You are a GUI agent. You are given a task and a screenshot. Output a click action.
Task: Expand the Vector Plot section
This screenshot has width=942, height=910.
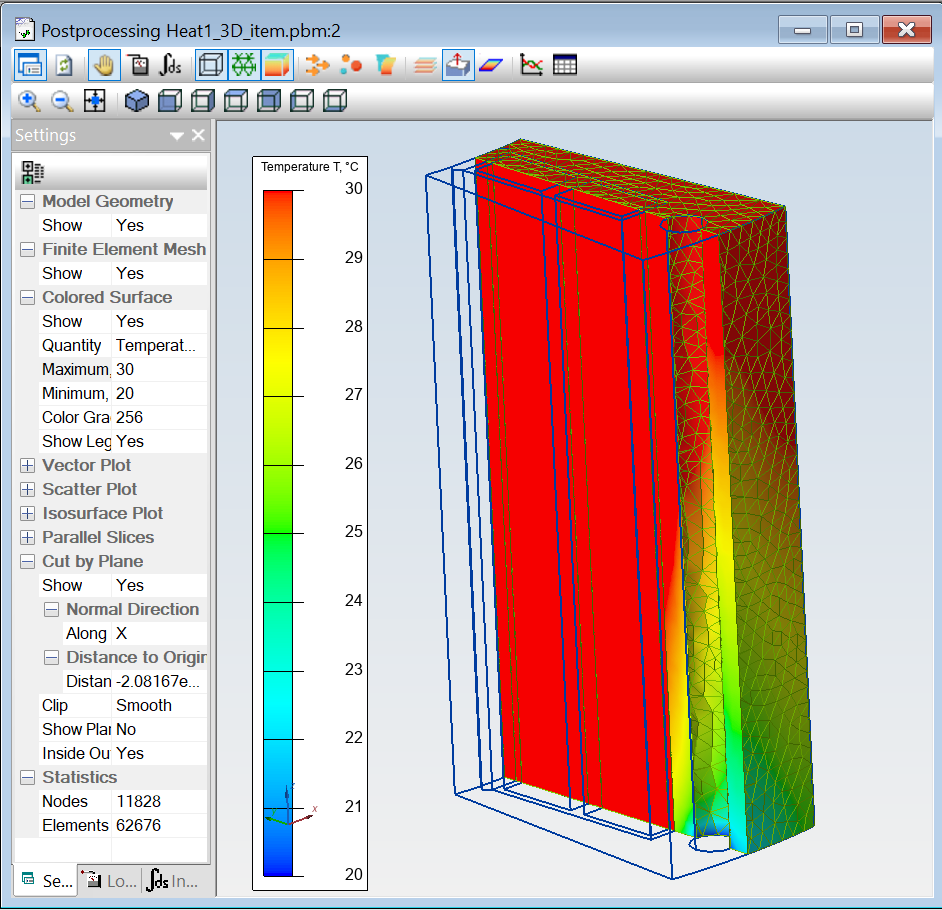click(x=28, y=466)
